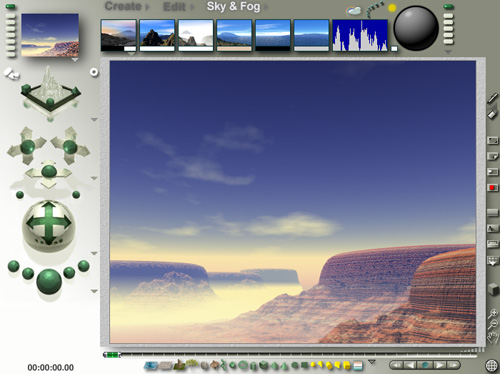The image size is (500, 374).
Task: Click the animation timeline scrubber handle
Action: coord(112,355)
